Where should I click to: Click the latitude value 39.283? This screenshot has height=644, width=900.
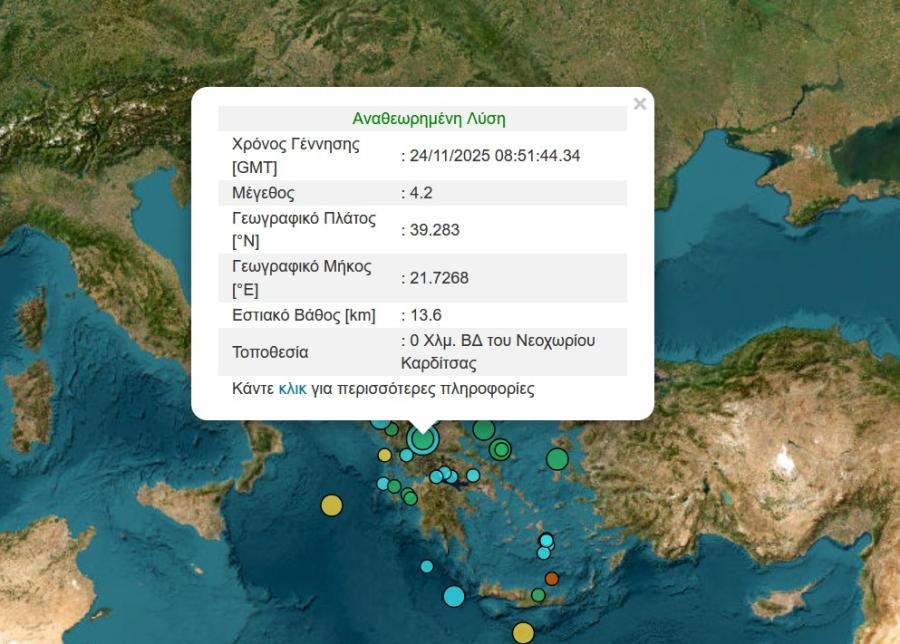[435, 230]
